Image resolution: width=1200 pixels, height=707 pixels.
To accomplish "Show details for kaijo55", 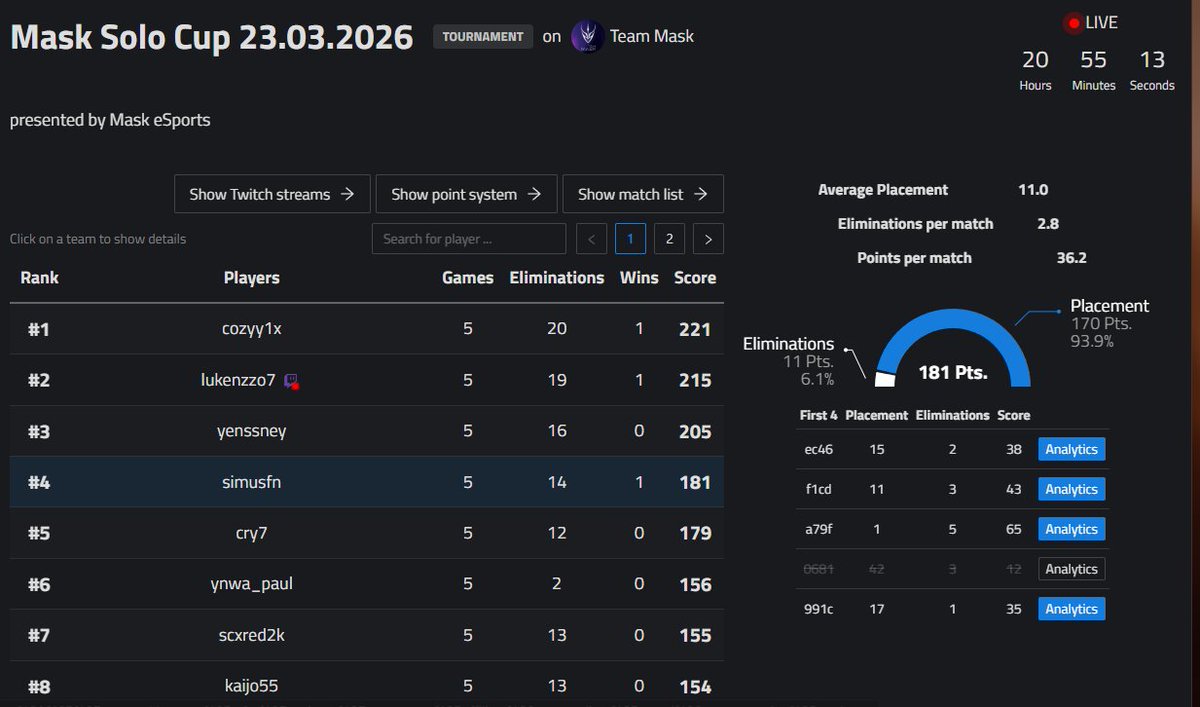I will [x=367, y=685].
